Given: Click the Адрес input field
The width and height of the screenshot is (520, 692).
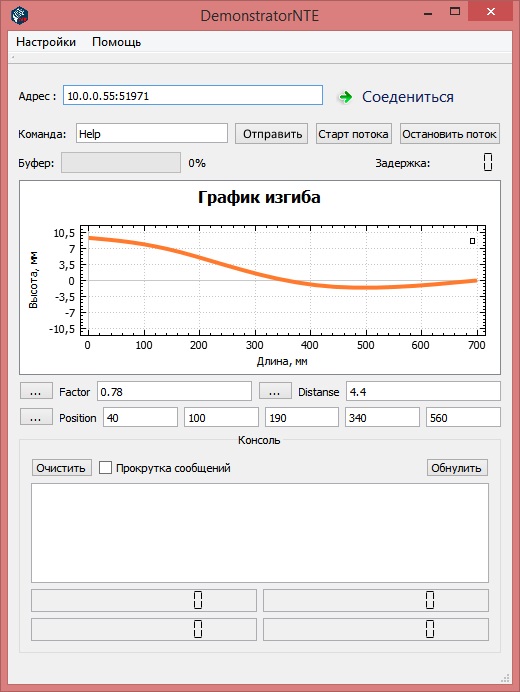Looking at the screenshot, I should coord(193,95).
